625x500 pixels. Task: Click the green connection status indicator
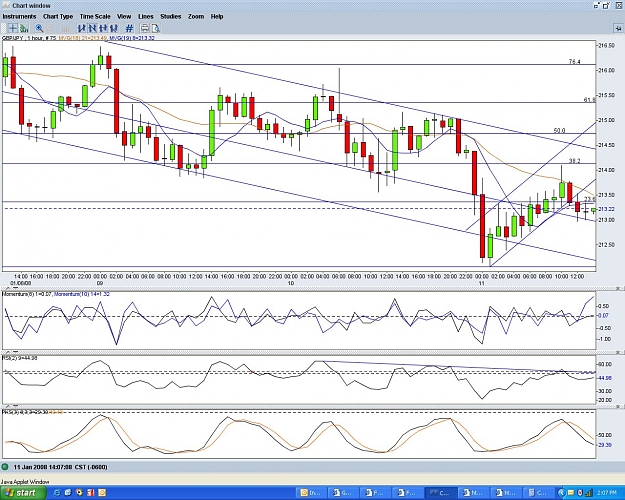point(4,467)
